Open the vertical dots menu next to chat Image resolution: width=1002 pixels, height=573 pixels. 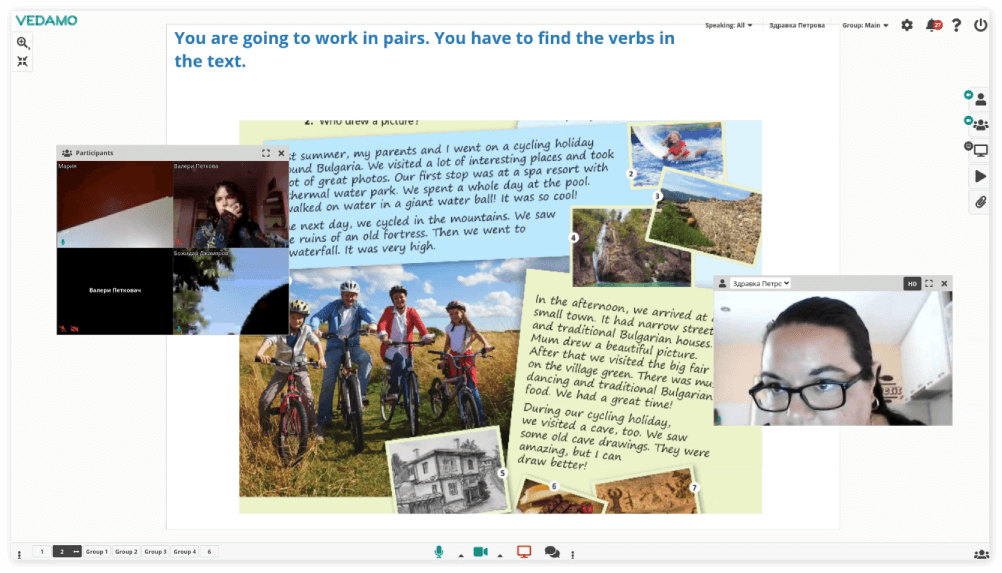(x=573, y=554)
